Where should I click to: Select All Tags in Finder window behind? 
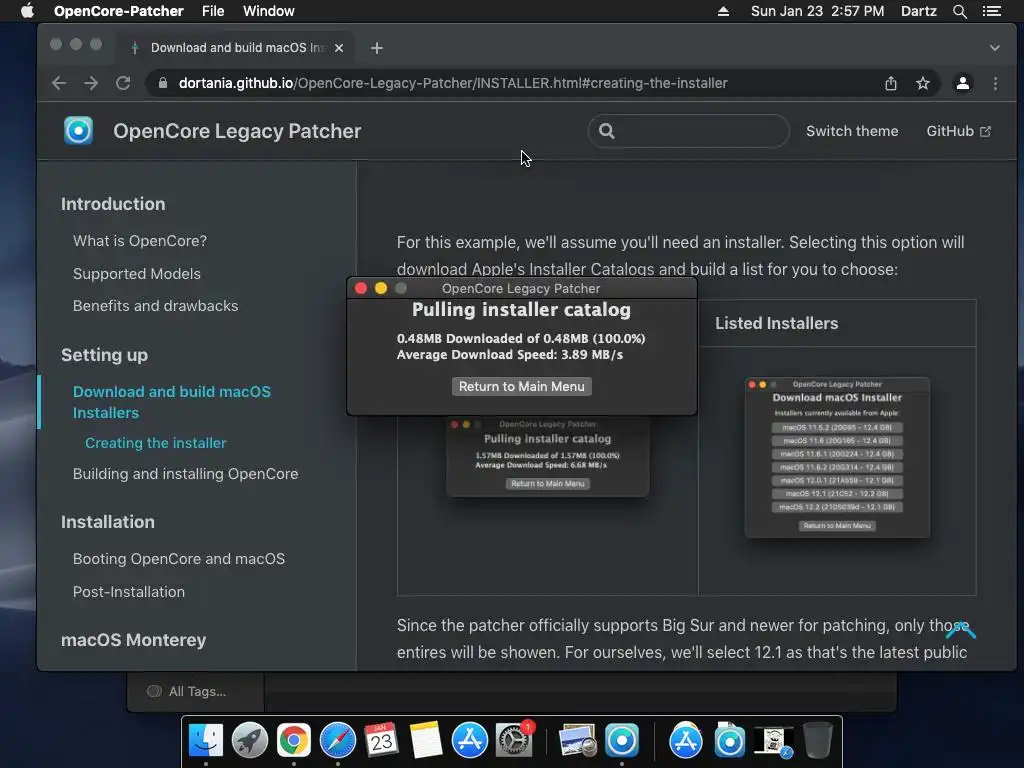click(196, 691)
